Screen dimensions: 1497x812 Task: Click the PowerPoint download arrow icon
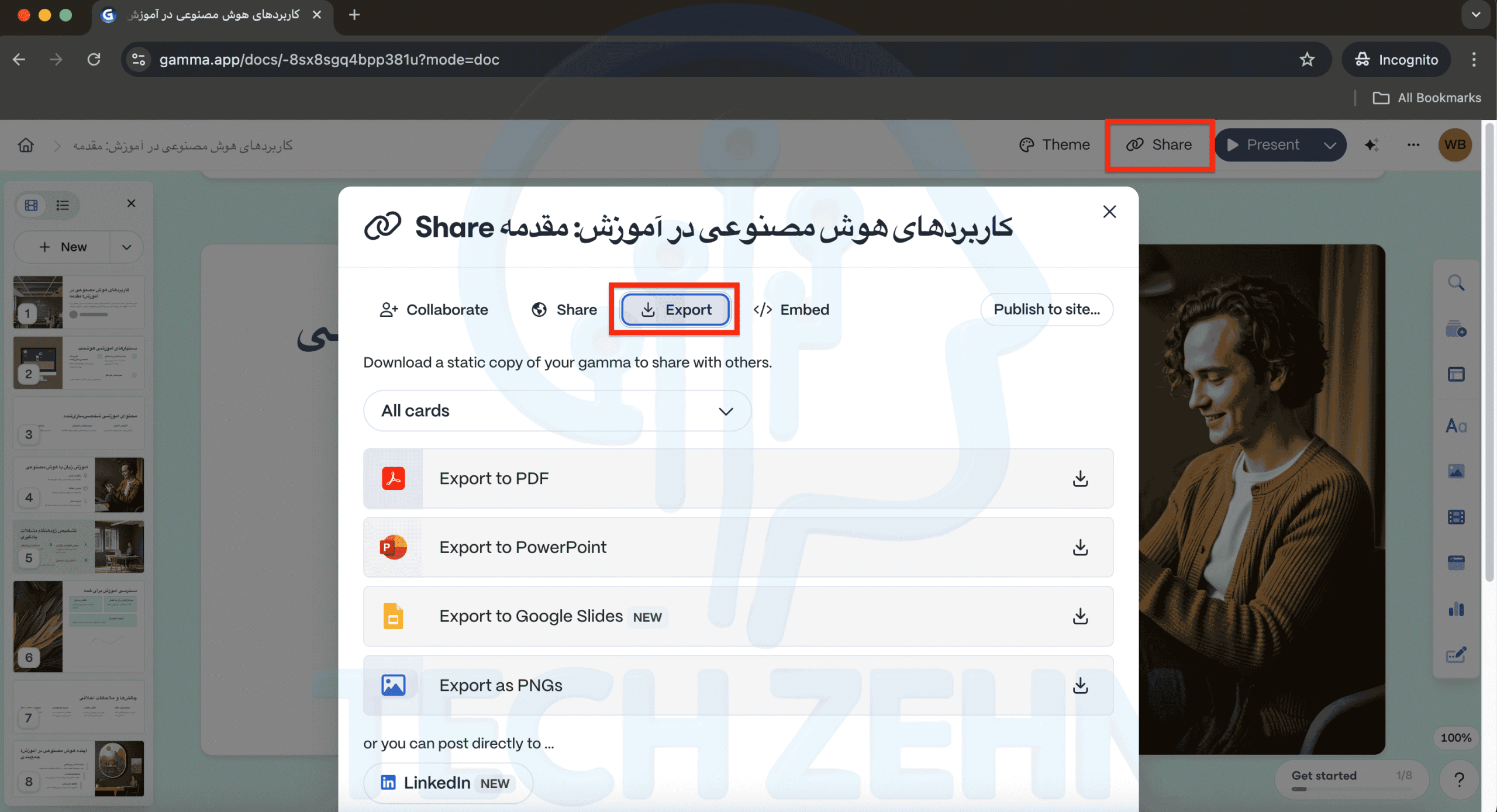[x=1080, y=548]
